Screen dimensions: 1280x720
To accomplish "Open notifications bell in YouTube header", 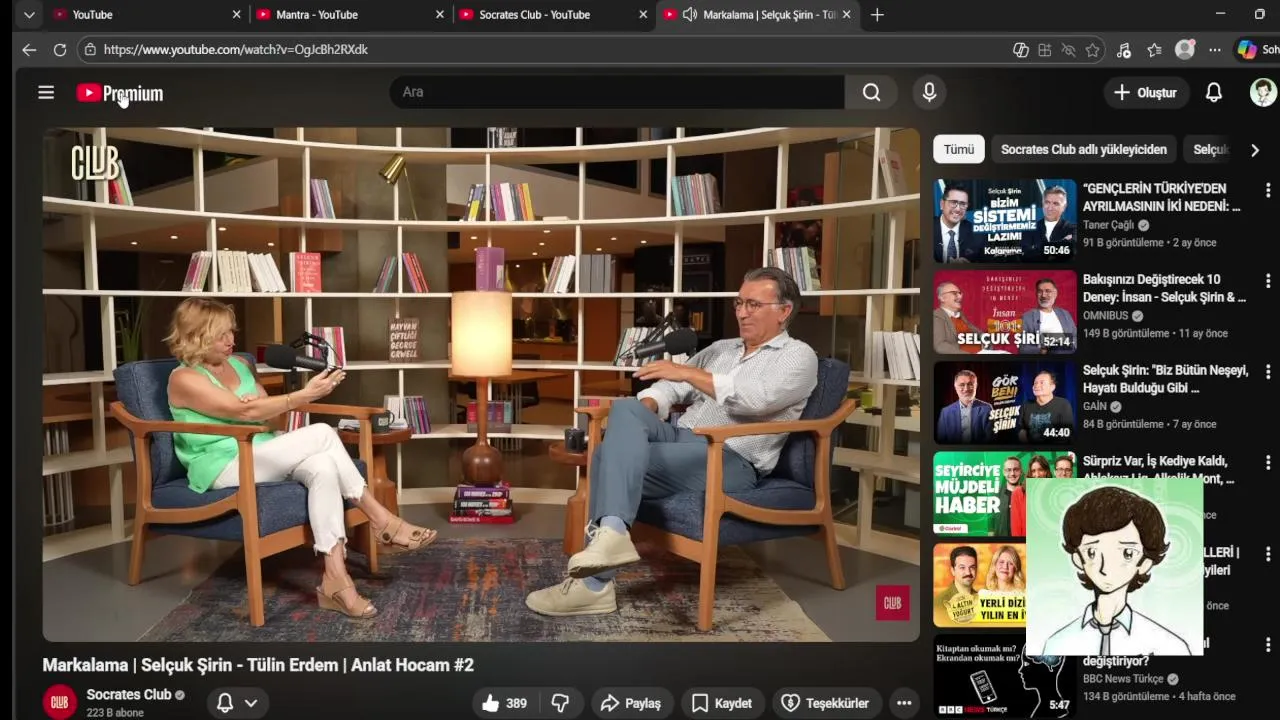I will 1213,92.
